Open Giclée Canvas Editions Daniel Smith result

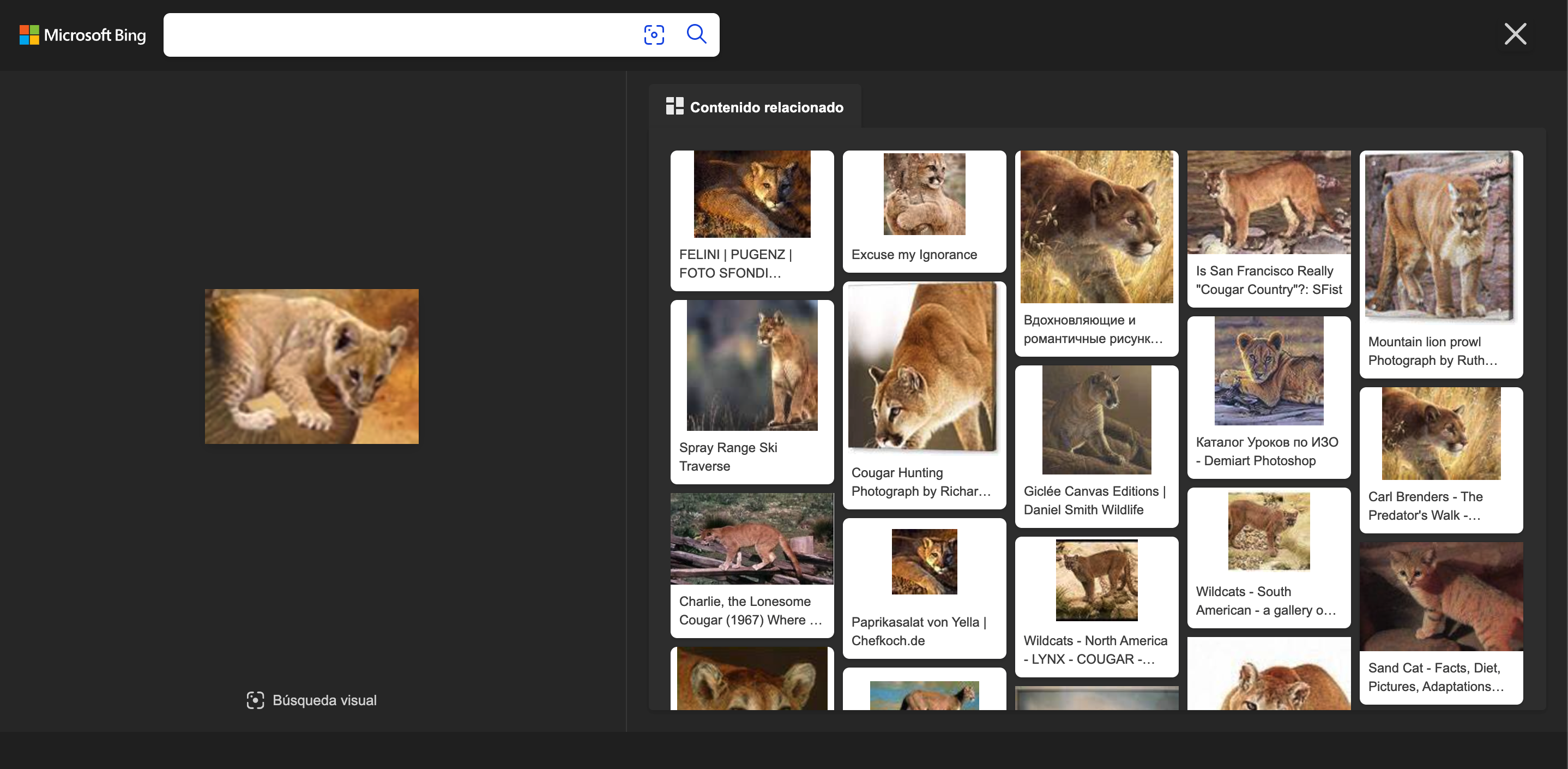pyautogui.click(x=1096, y=420)
